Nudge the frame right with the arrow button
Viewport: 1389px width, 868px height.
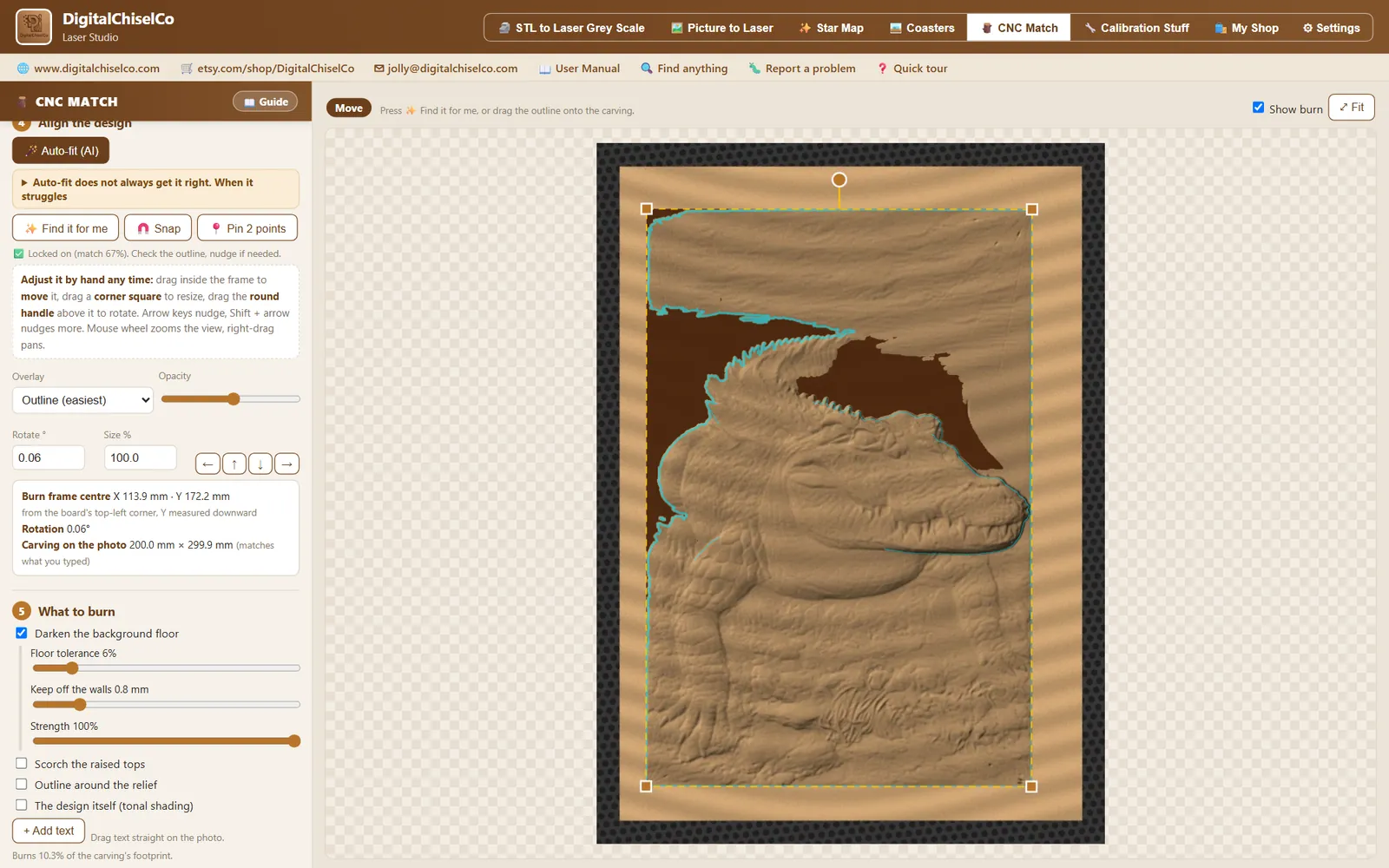point(287,464)
